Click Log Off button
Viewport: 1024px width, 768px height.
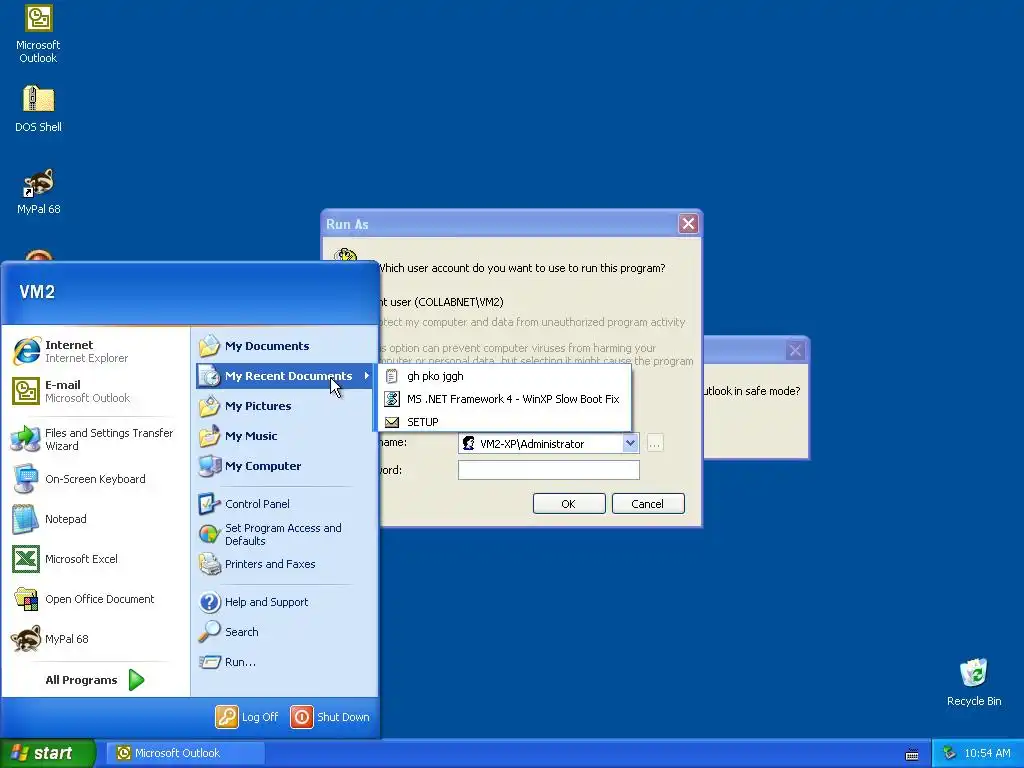coord(248,717)
